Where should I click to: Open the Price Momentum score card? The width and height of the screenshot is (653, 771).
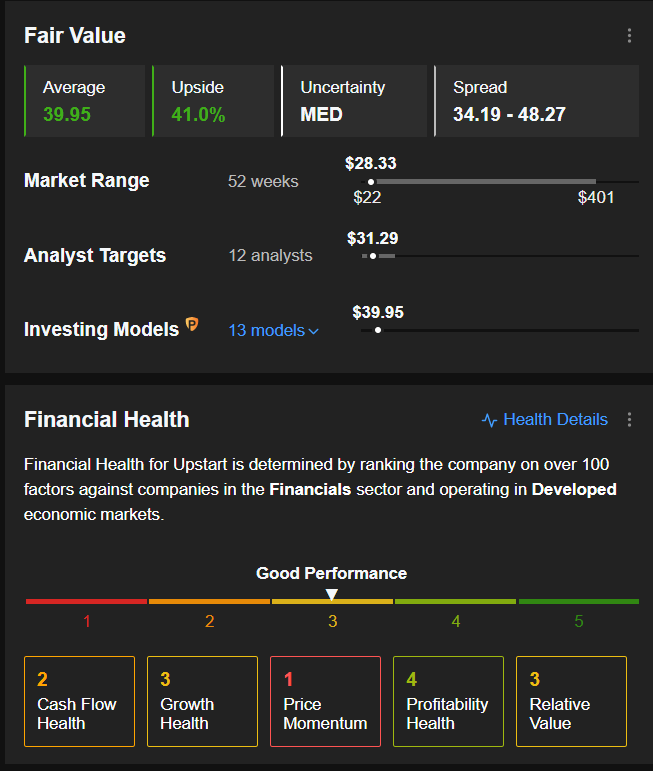(x=325, y=701)
